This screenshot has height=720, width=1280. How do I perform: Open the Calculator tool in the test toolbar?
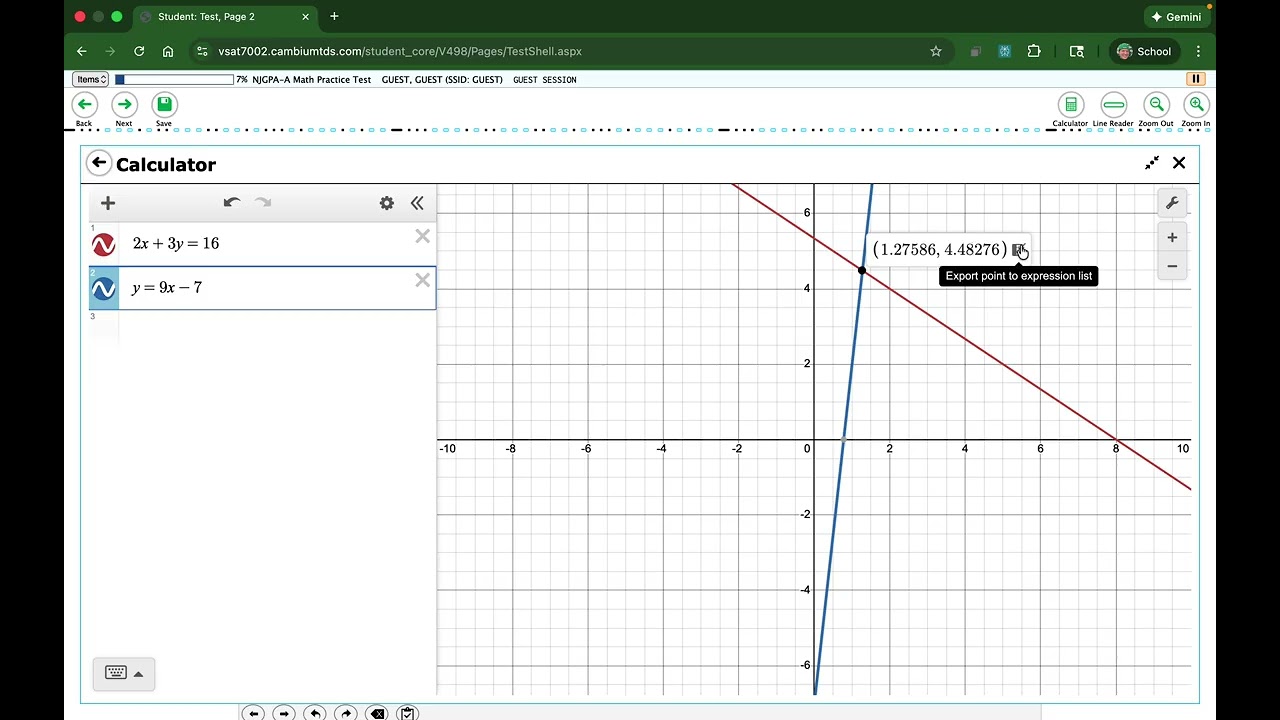click(1070, 105)
